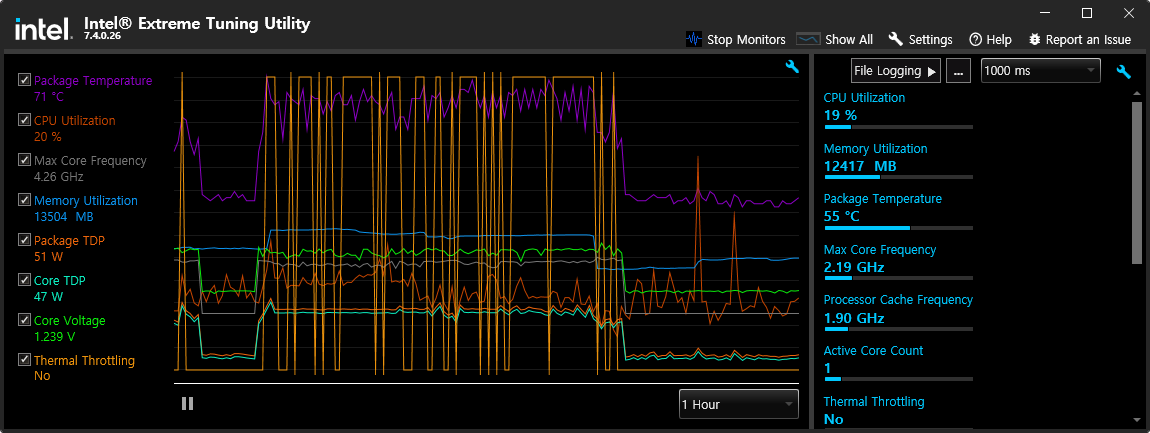Image resolution: width=1150 pixels, height=433 pixels.
Task: Start File Logging
Action: coord(896,71)
